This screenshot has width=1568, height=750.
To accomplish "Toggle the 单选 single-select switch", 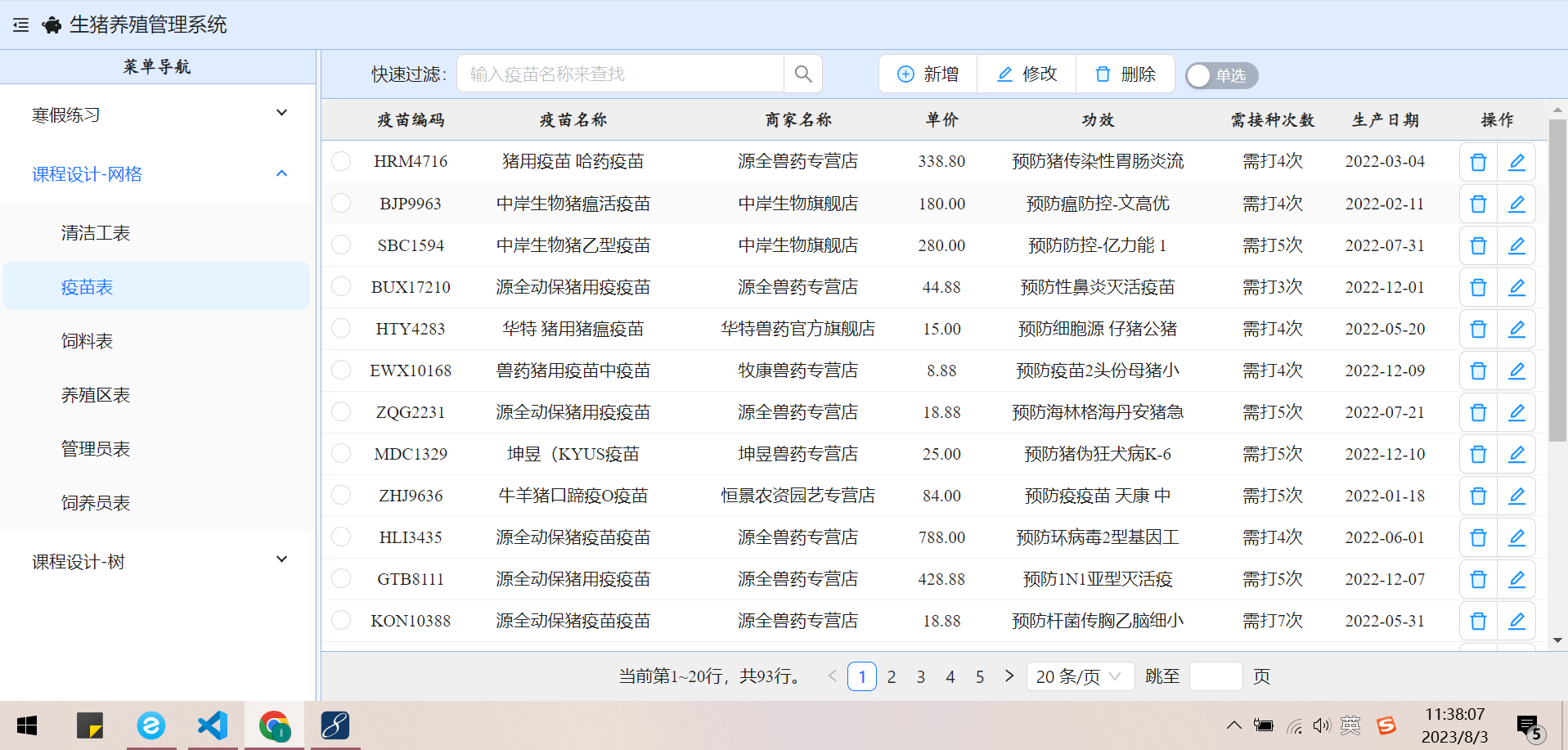I will (x=1221, y=75).
